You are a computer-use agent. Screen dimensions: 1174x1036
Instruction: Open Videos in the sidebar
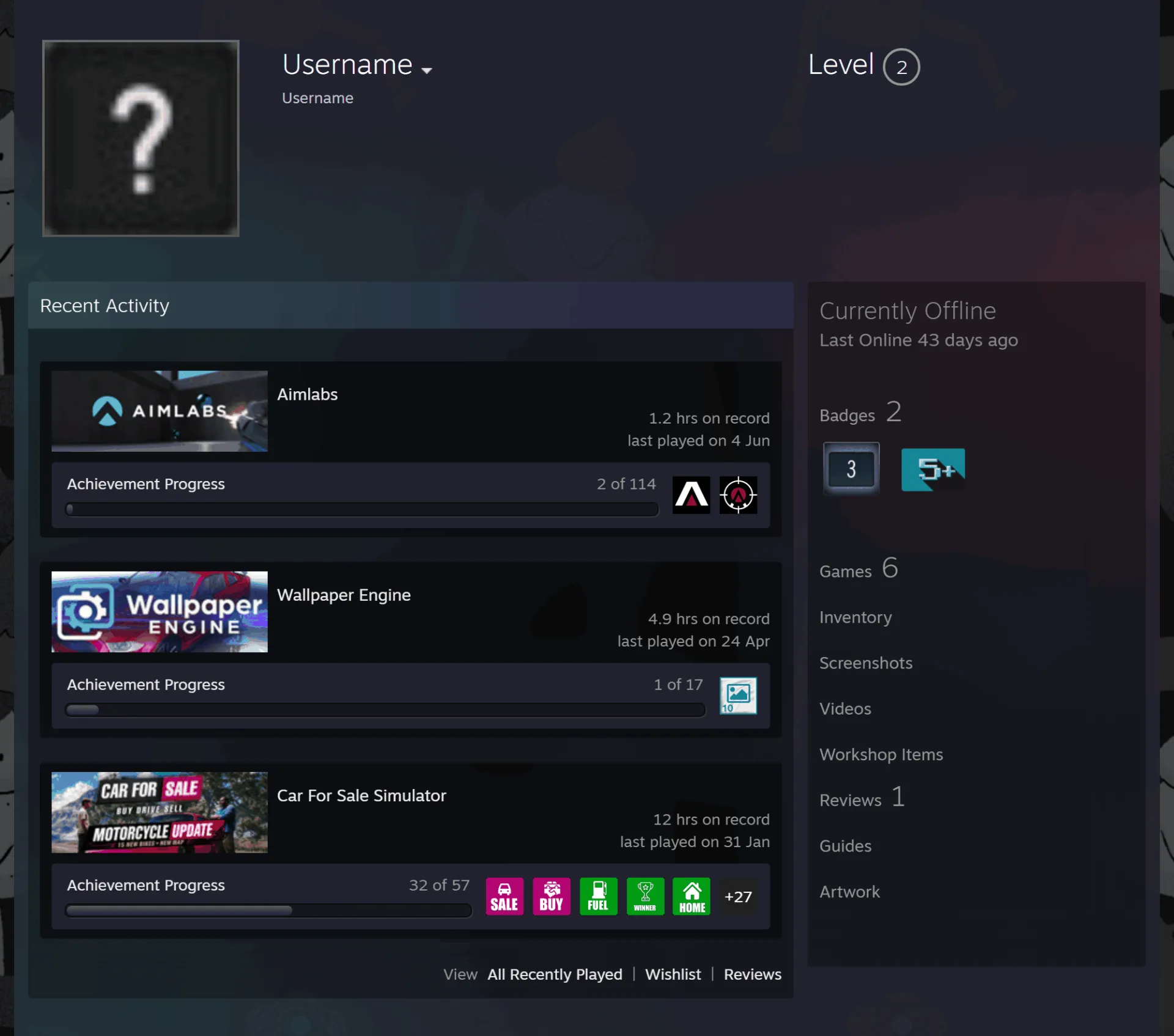tap(845, 709)
